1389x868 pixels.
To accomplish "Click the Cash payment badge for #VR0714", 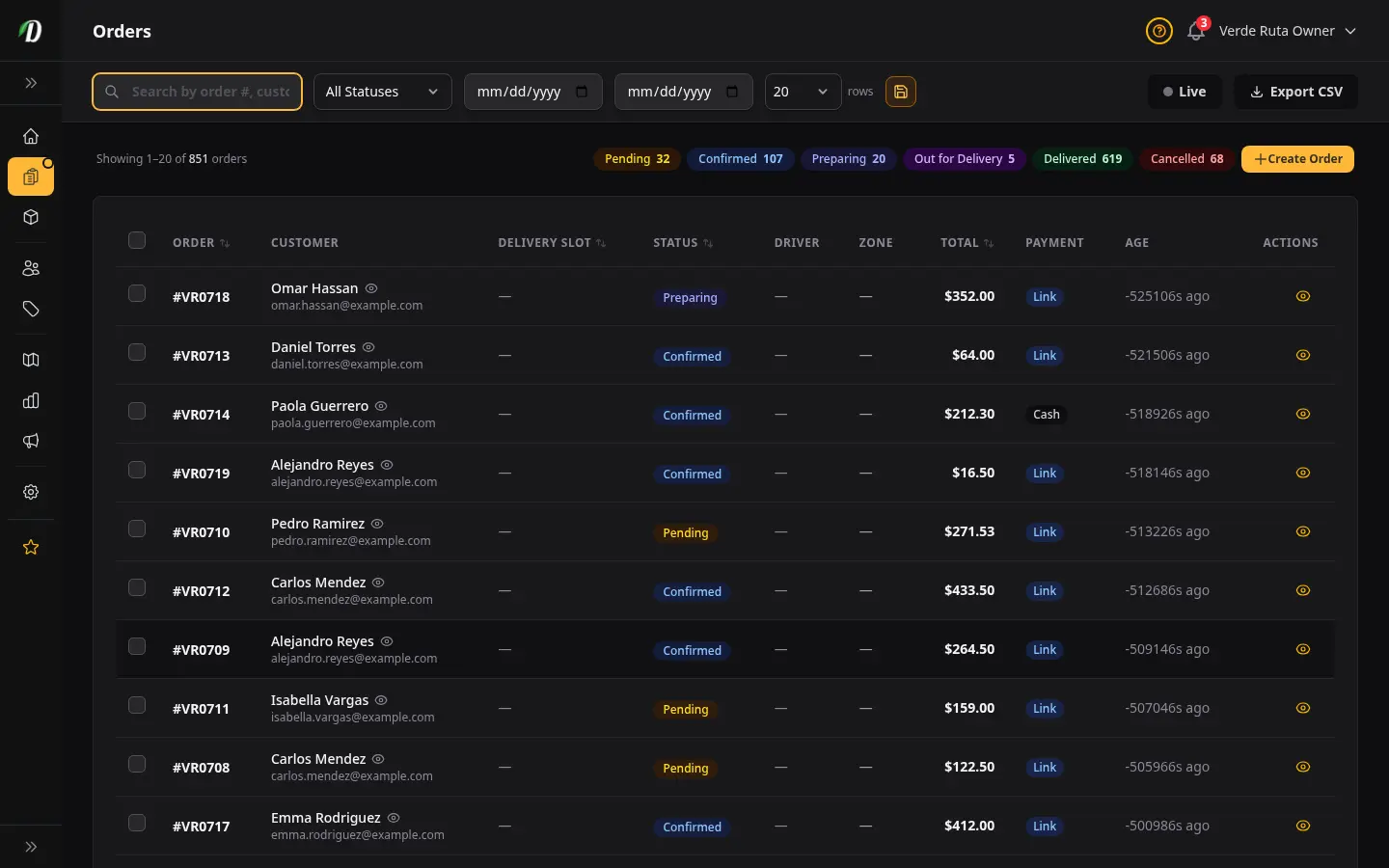I will click(x=1047, y=415).
